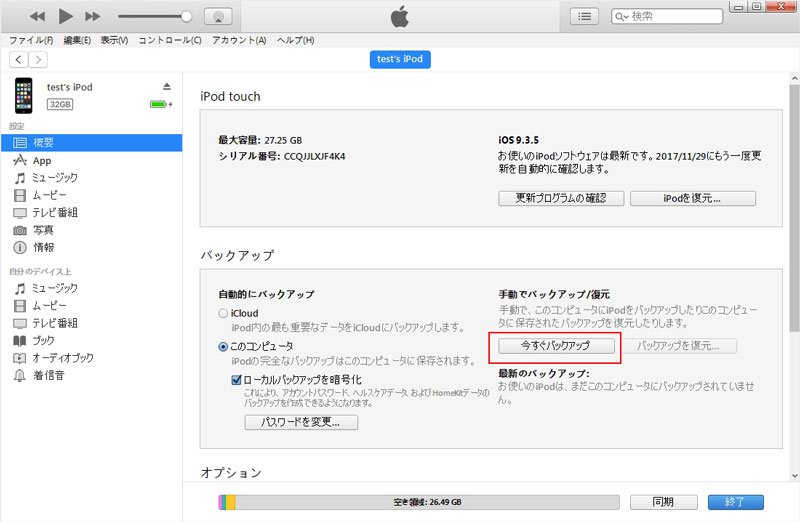The height and width of the screenshot is (522, 800).
Task: Click the scrollbar up arrow
Action: [794, 79]
